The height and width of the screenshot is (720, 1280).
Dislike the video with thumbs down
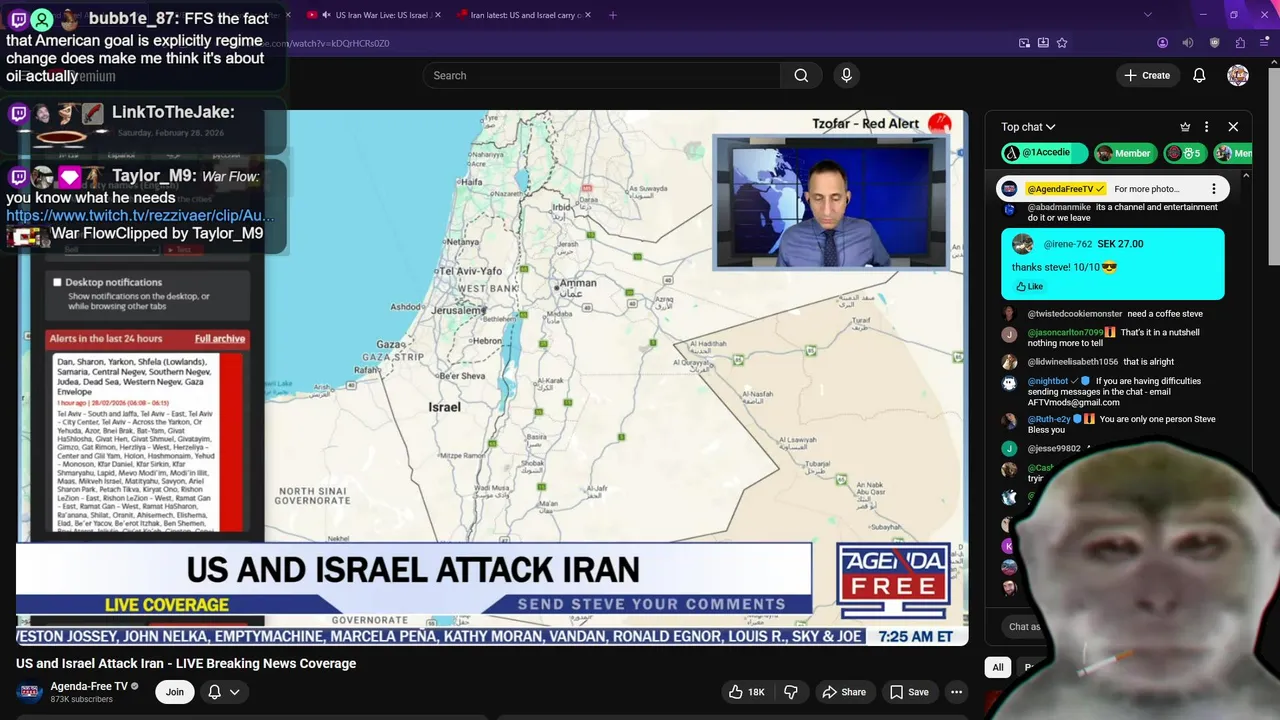tap(791, 692)
